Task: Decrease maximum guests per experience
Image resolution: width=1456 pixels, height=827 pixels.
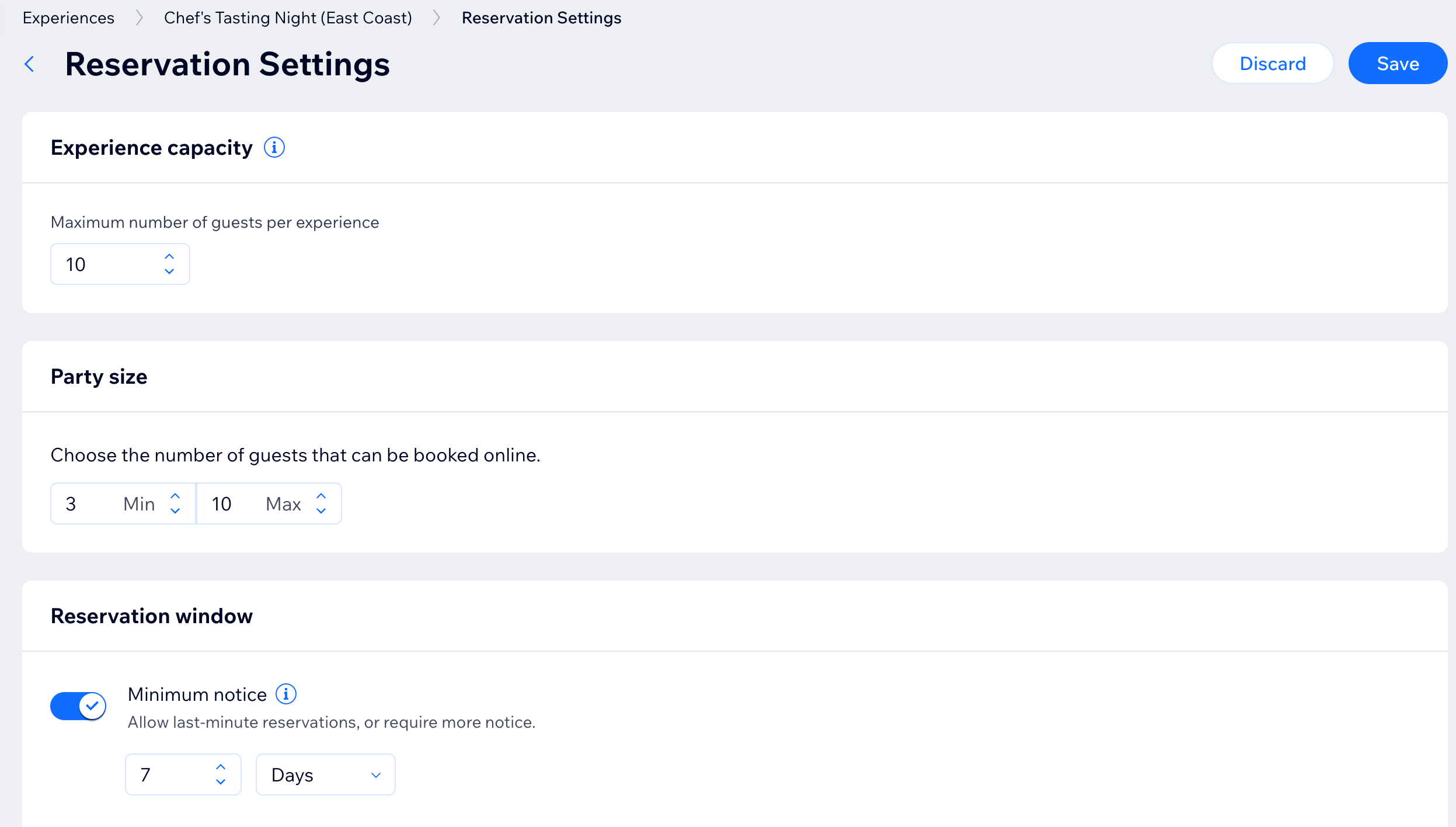Action: click(x=169, y=272)
